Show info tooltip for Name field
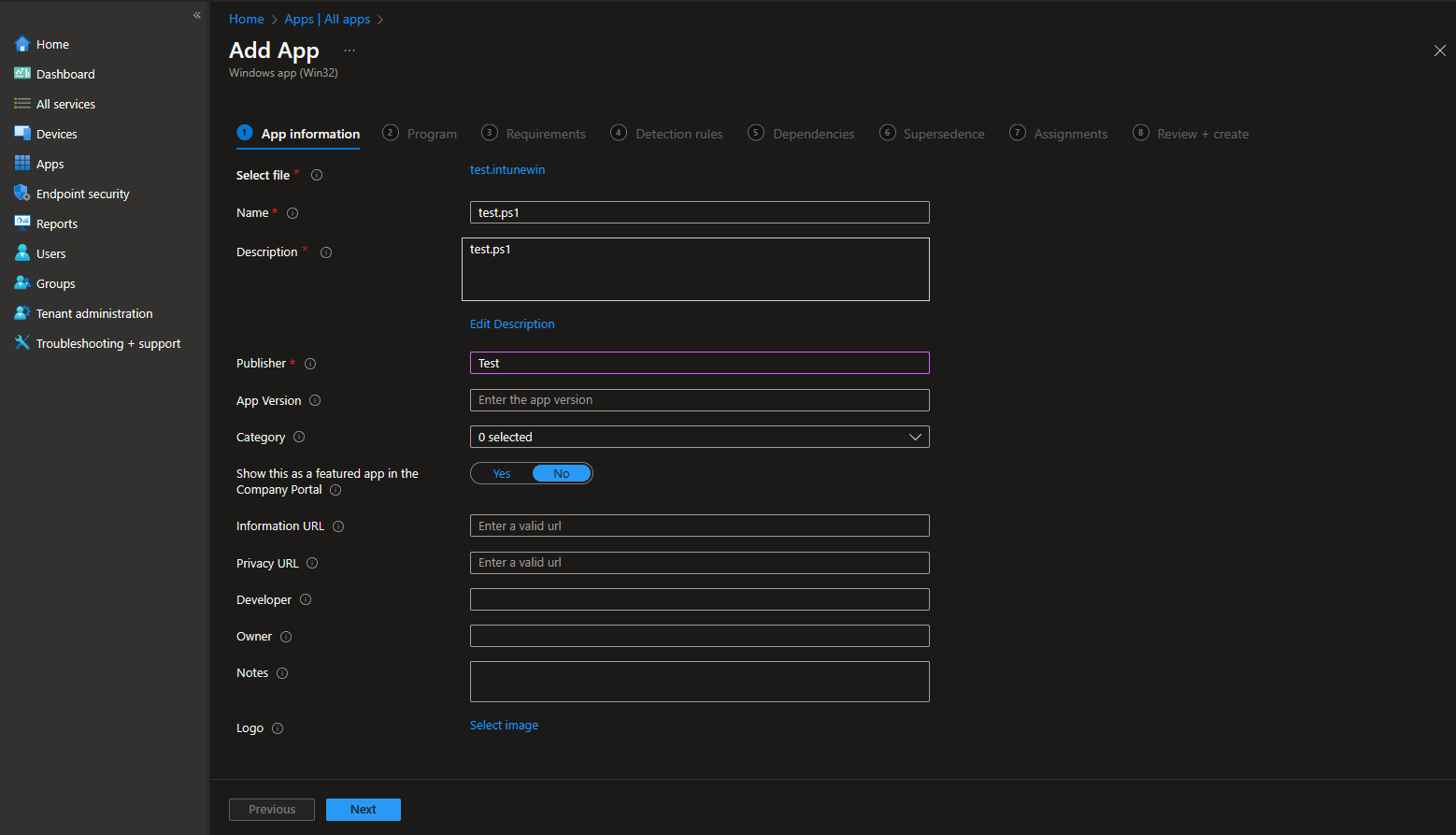Image resolution: width=1456 pixels, height=835 pixels. (x=293, y=213)
